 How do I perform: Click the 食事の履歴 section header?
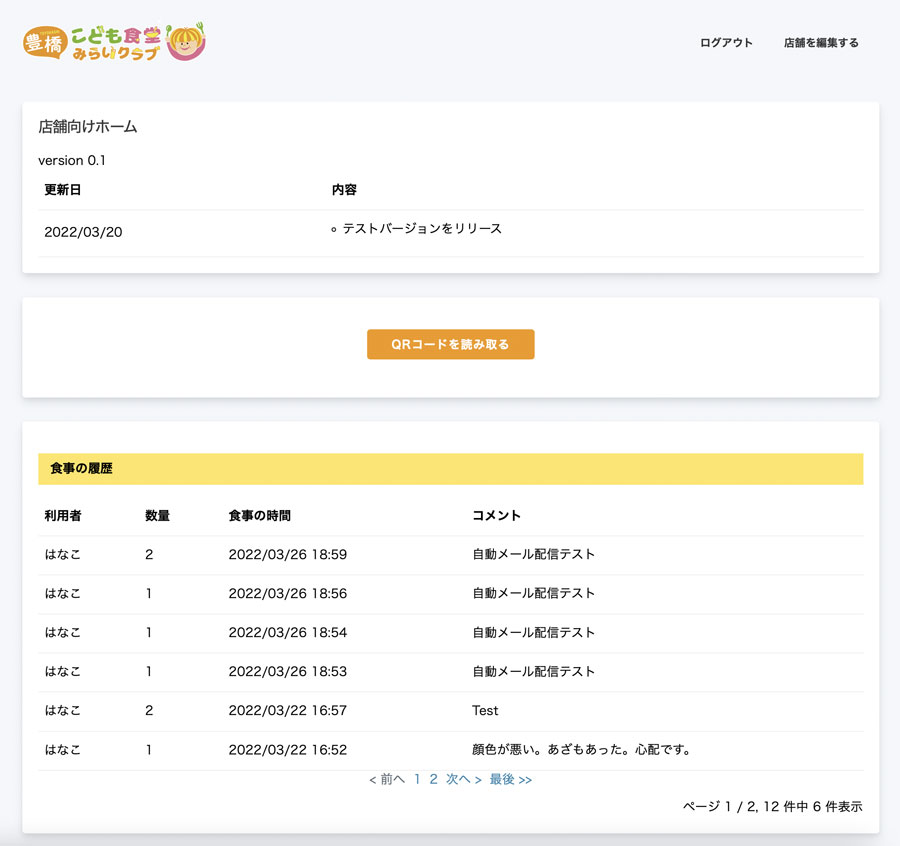point(81,469)
